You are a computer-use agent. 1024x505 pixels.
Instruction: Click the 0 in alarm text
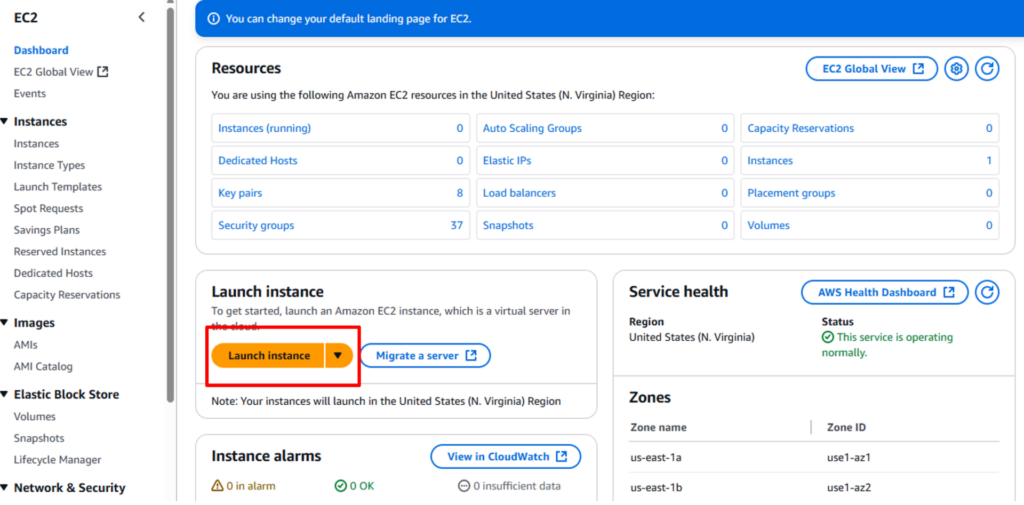(x=251, y=486)
